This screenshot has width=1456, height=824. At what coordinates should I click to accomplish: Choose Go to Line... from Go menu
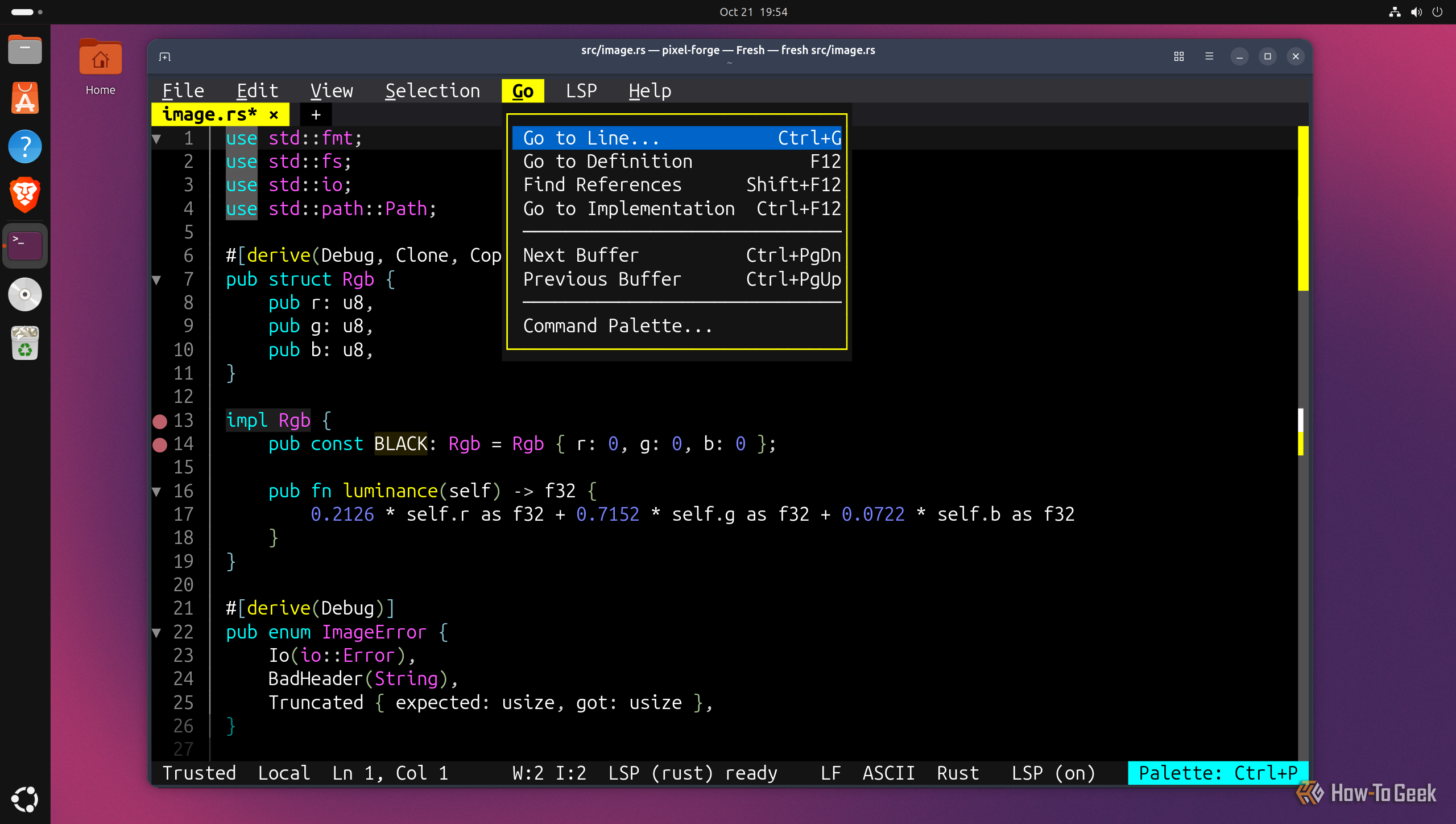(677, 138)
